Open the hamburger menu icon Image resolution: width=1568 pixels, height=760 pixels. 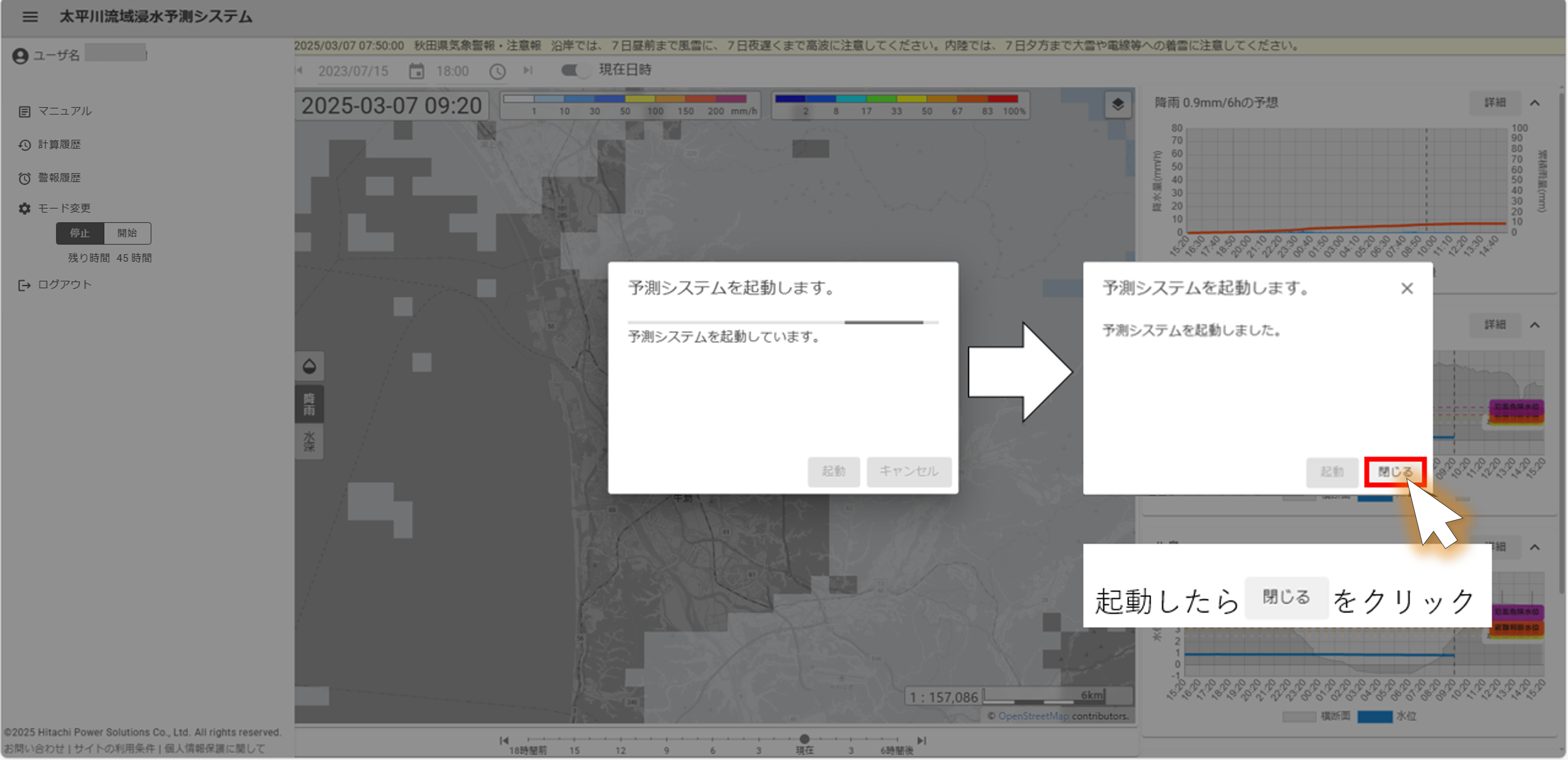pos(30,17)
